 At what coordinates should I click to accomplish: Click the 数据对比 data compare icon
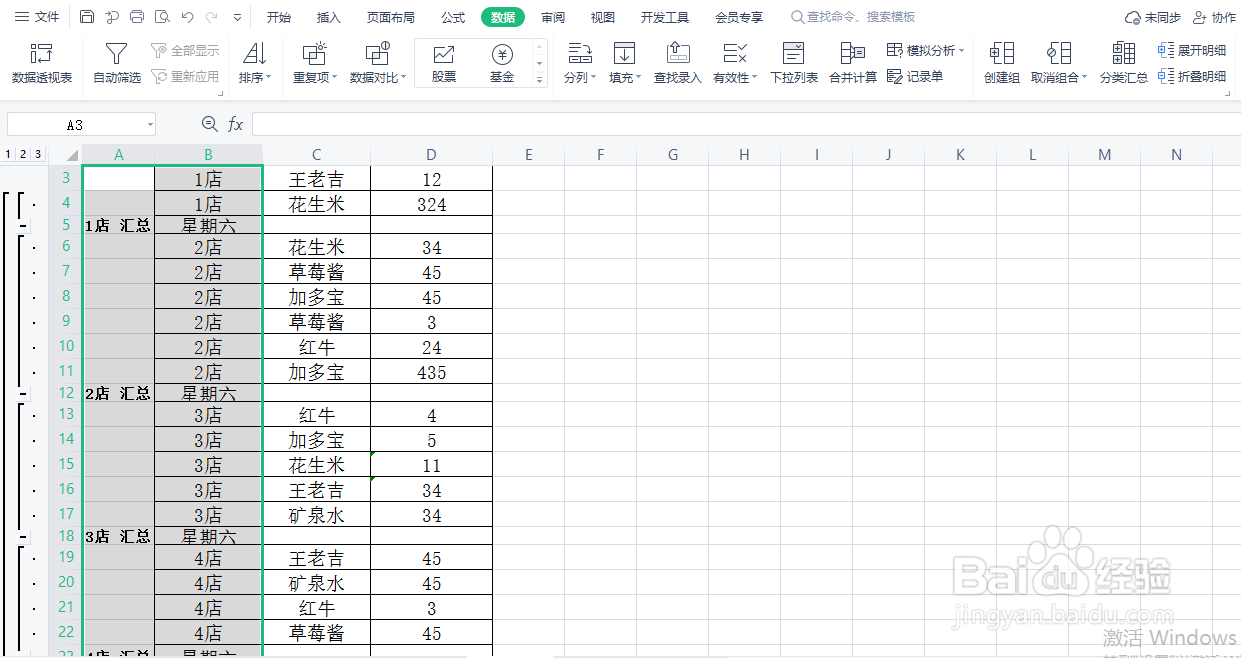376,54
